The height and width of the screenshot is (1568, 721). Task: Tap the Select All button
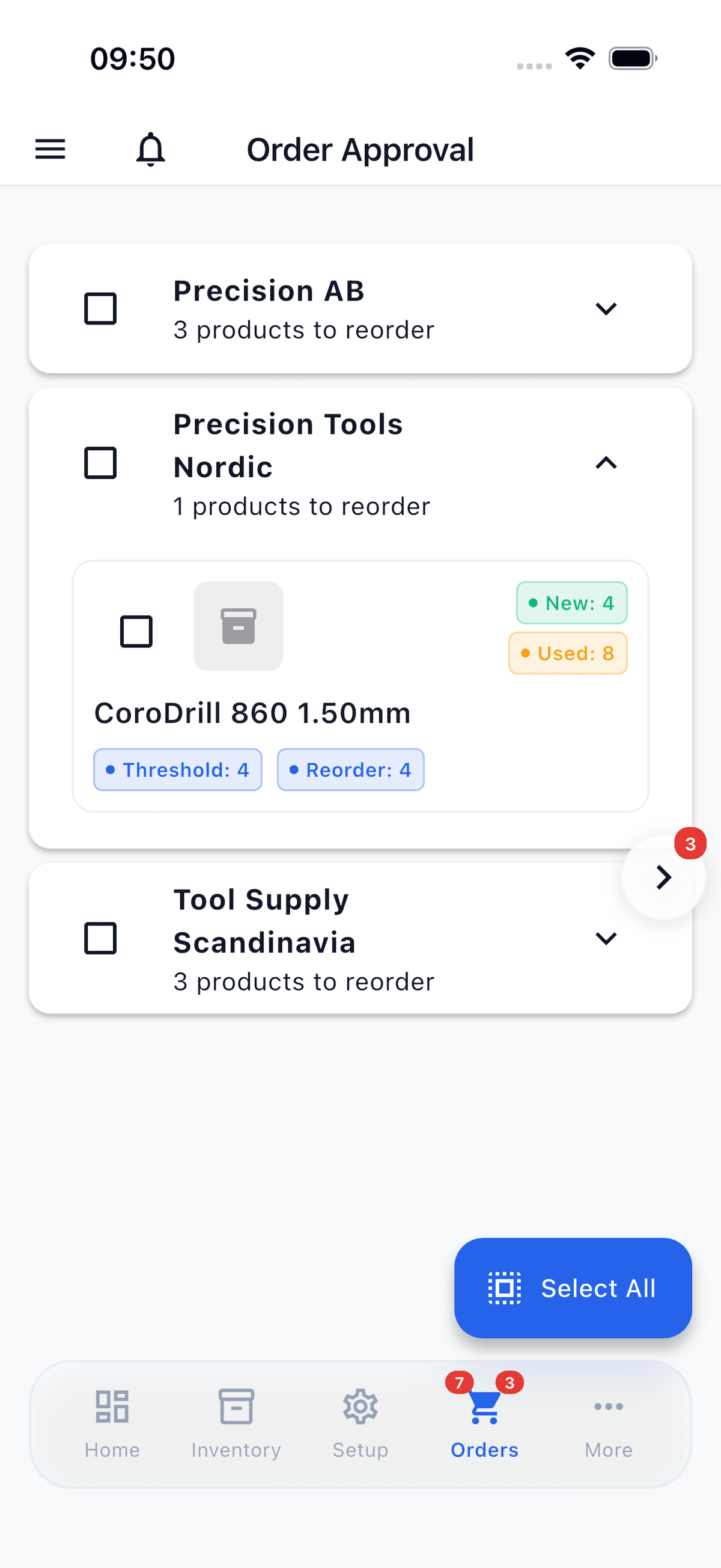(x=573, y=1288)
